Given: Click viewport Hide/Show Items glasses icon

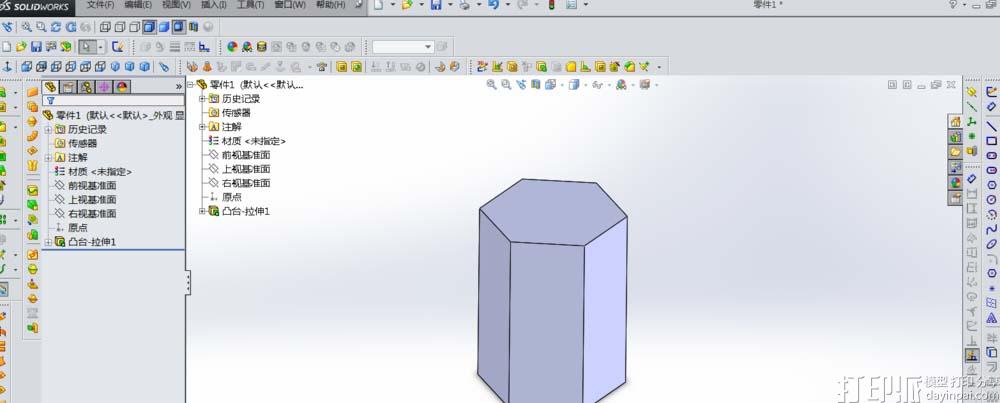Looking at the screenshot, I should pyautogui.click(x=599, y=84).
